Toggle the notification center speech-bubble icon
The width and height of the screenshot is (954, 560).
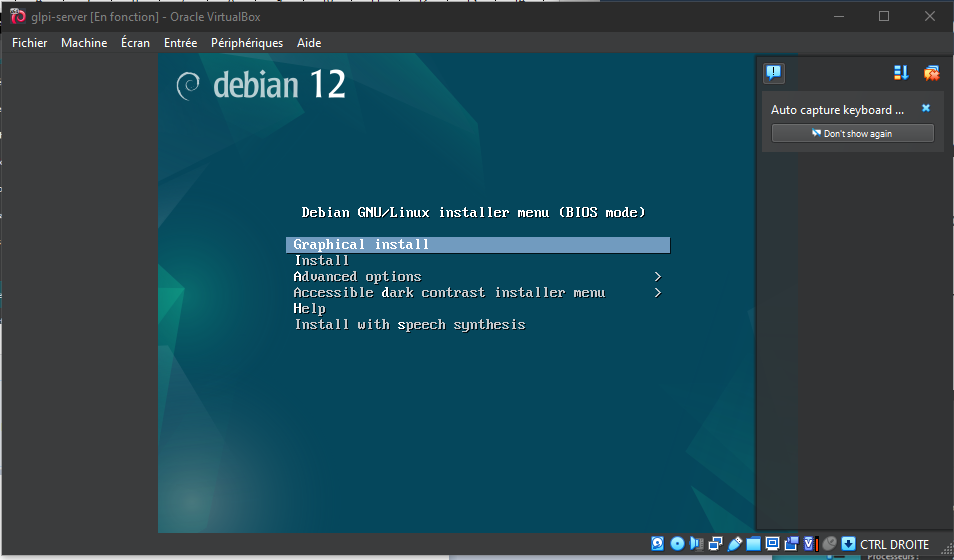(x=774, y=73)
